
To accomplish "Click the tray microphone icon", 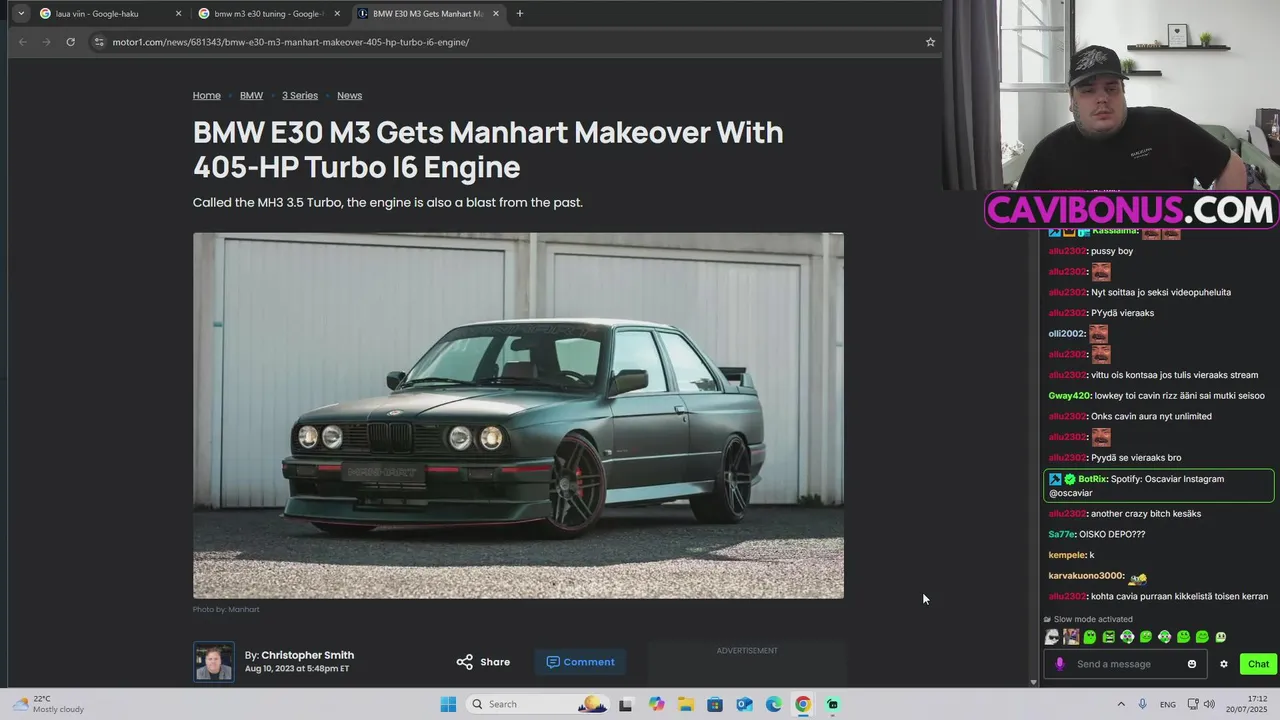I will coord(1142,704).
